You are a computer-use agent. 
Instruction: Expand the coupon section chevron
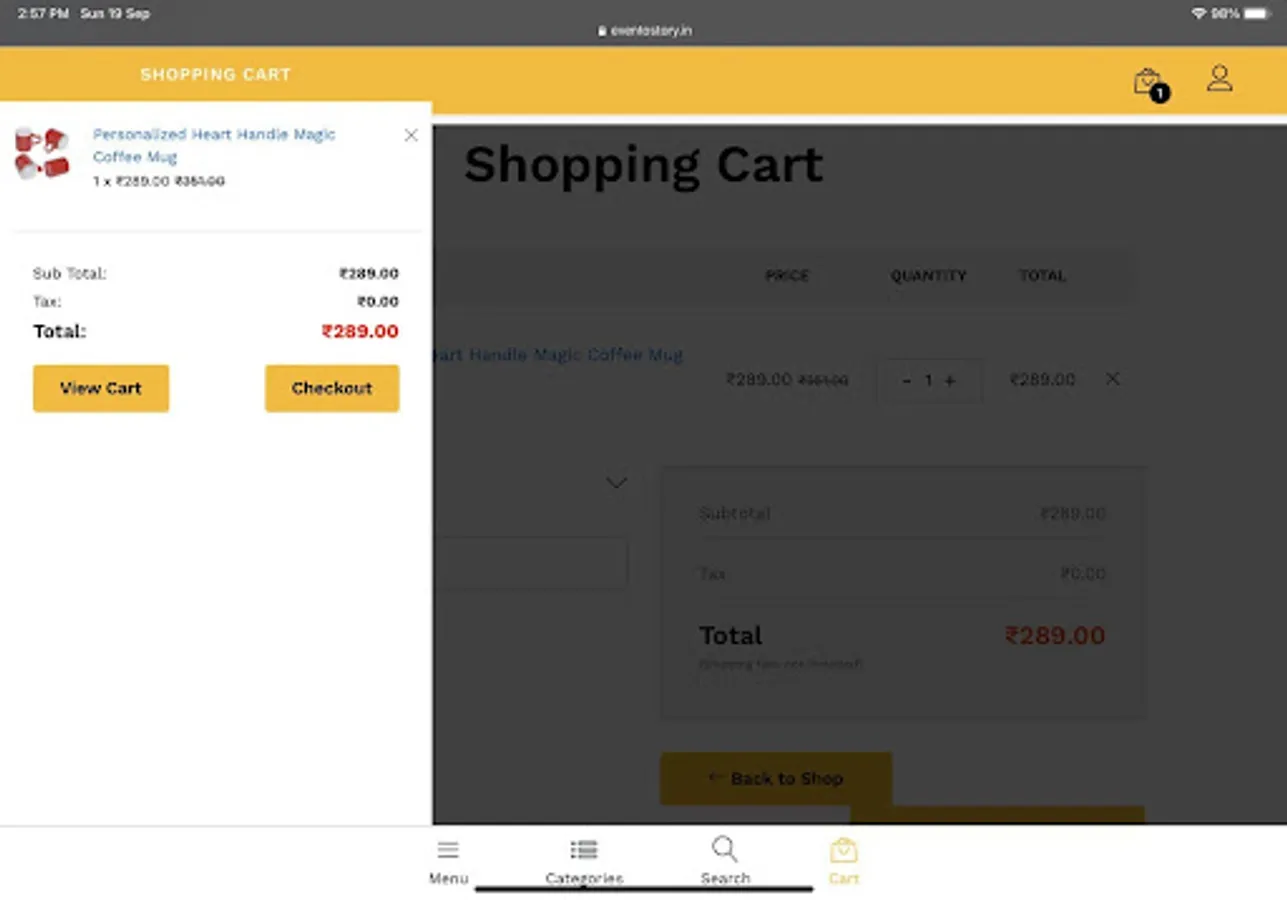click(617, 482)
